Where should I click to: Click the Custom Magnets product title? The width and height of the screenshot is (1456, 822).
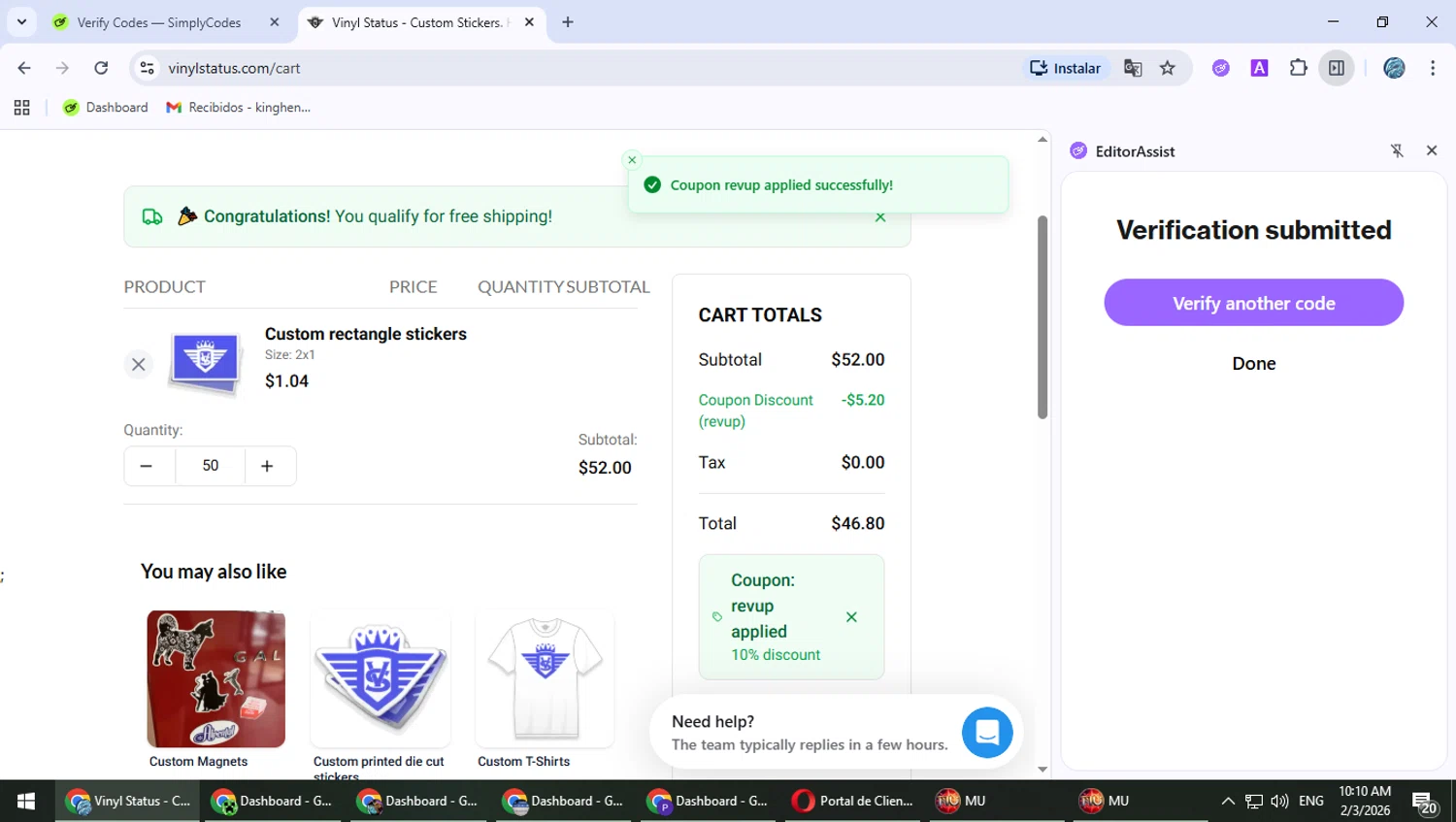[198, 762]
